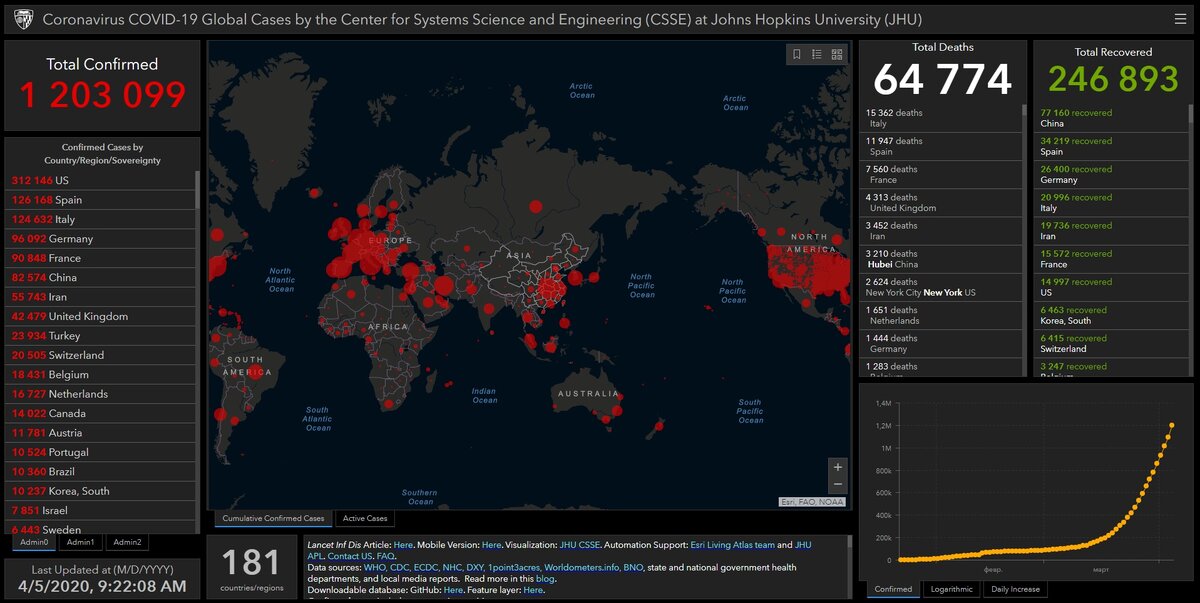Click the info panel text scrollbar
The image size is (1200, 603).
(x=851, y=541)
